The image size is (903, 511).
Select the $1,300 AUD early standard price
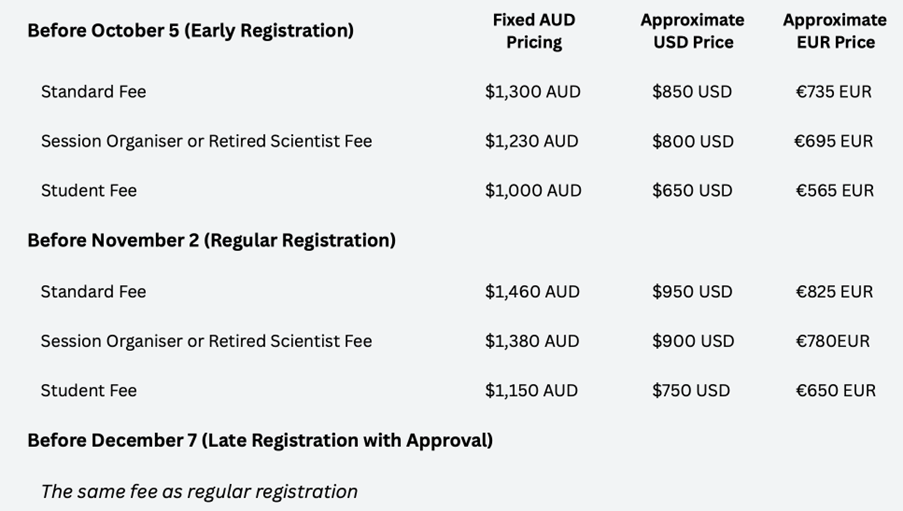(532, 91)
